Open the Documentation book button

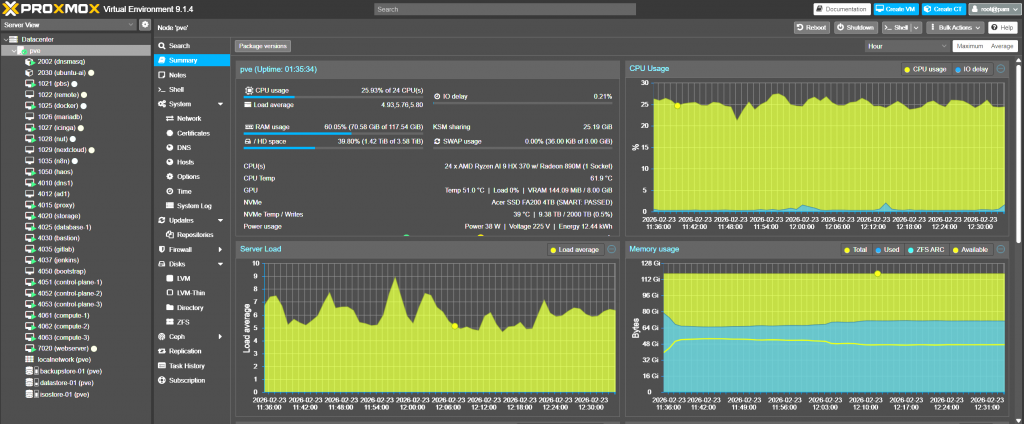click(840, 9)
